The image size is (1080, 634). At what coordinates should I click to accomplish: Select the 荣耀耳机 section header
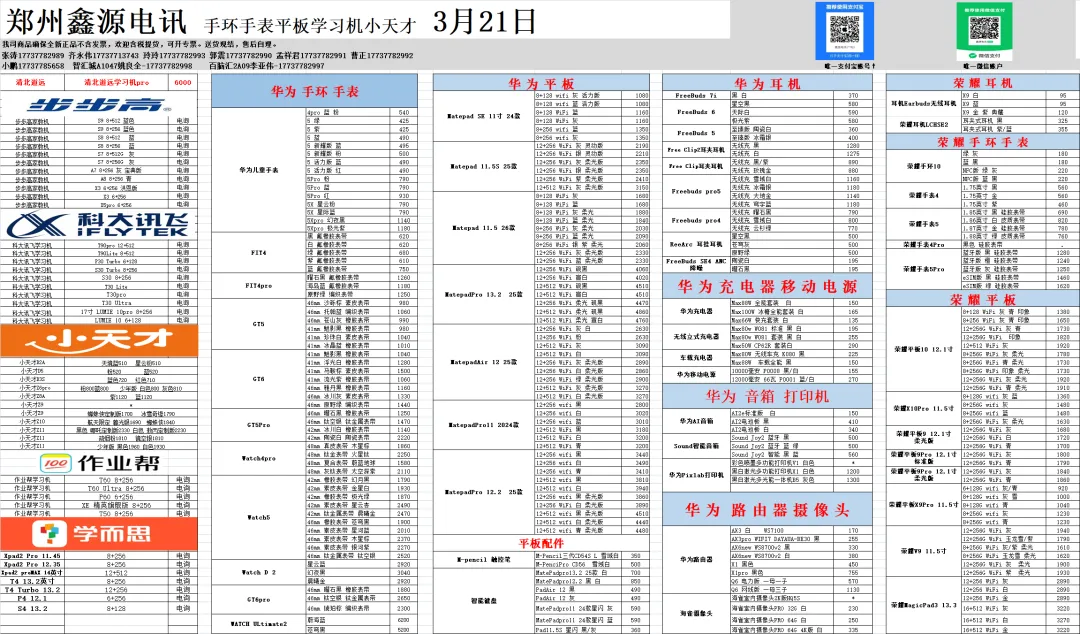tap(982, 83)
